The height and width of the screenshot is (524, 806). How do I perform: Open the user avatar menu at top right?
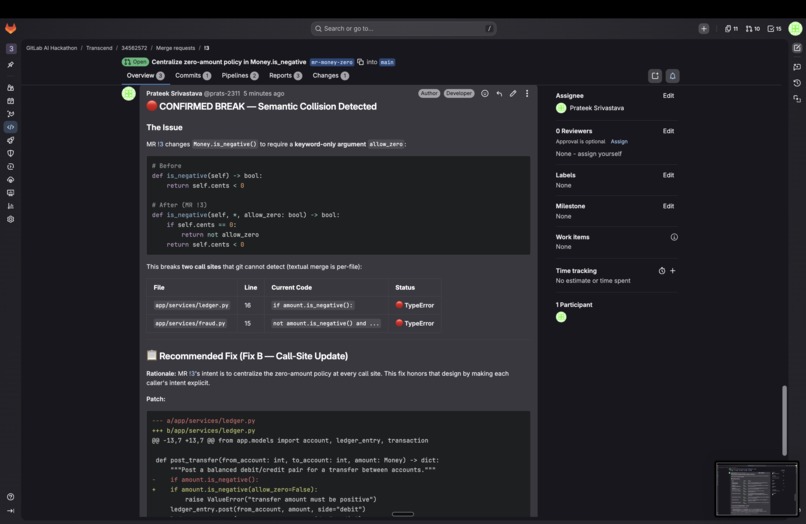[x=795, y=29]
